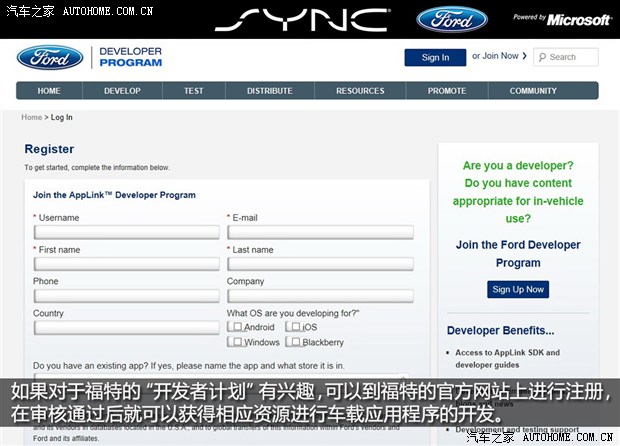Click the search magnifier icon
620x446 pixels.
[543, 57]
